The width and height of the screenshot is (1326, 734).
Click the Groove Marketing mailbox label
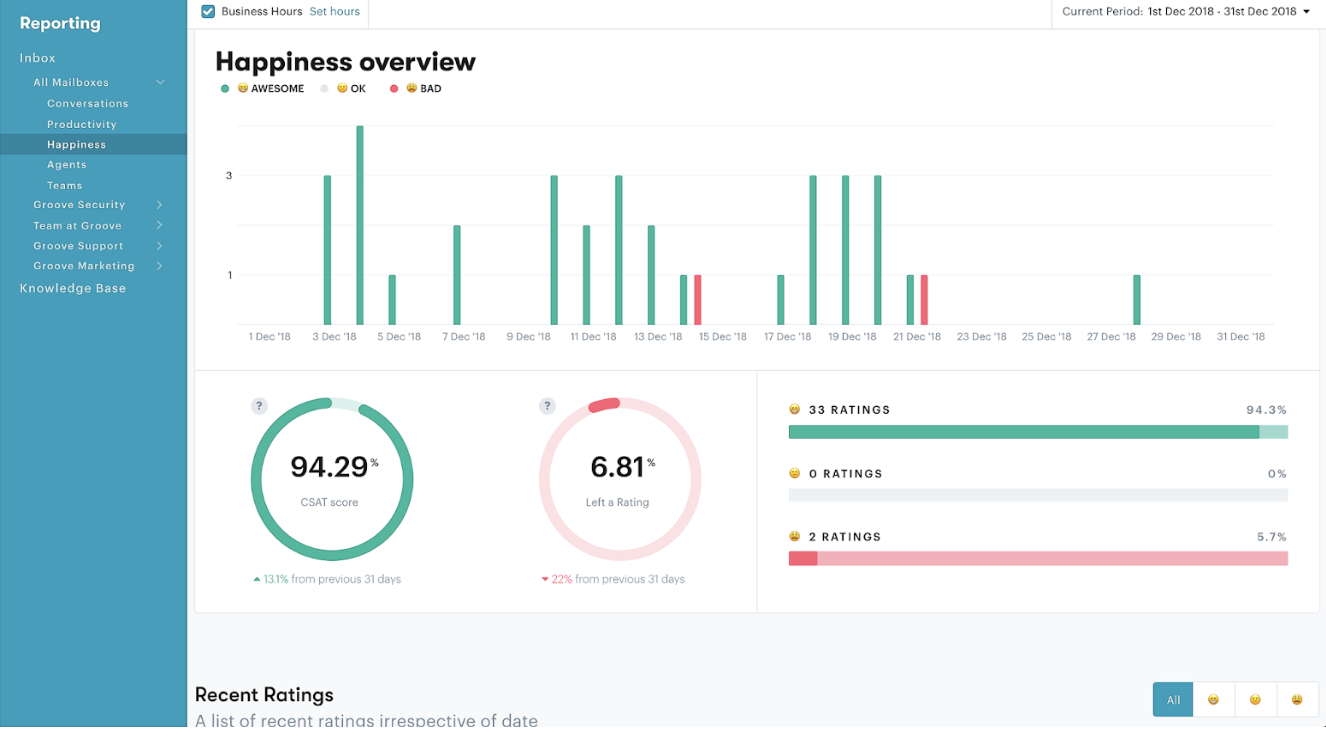click(x=84, y=266)
